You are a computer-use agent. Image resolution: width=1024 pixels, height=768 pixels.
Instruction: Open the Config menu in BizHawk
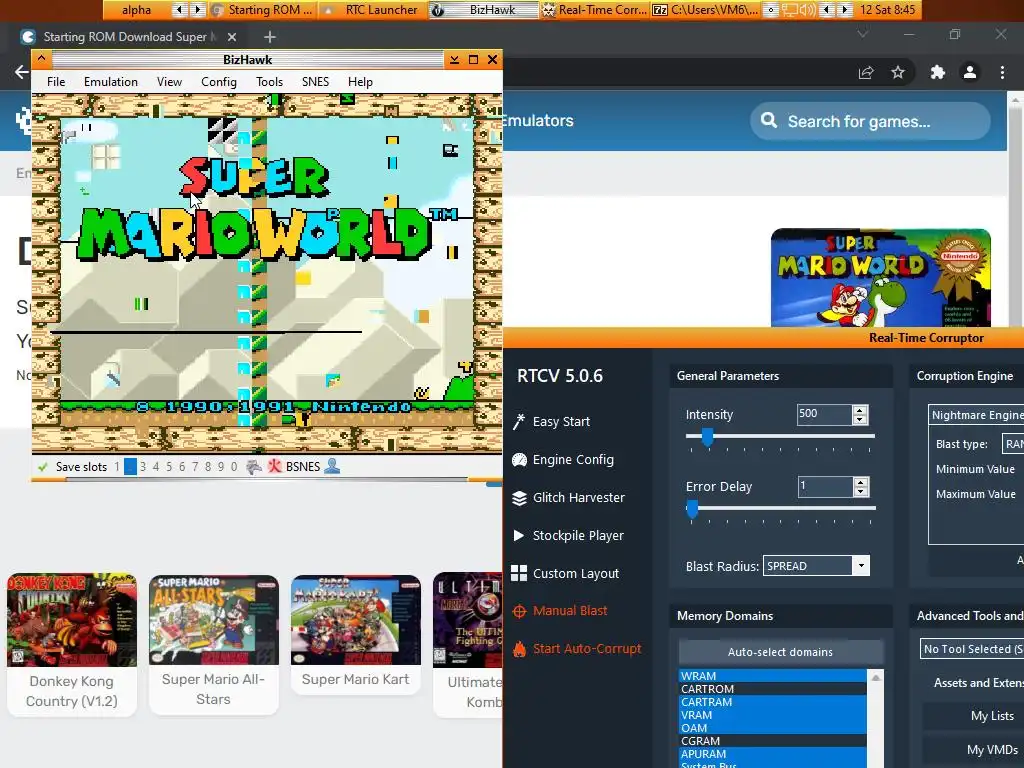click(x=219, y=82)
